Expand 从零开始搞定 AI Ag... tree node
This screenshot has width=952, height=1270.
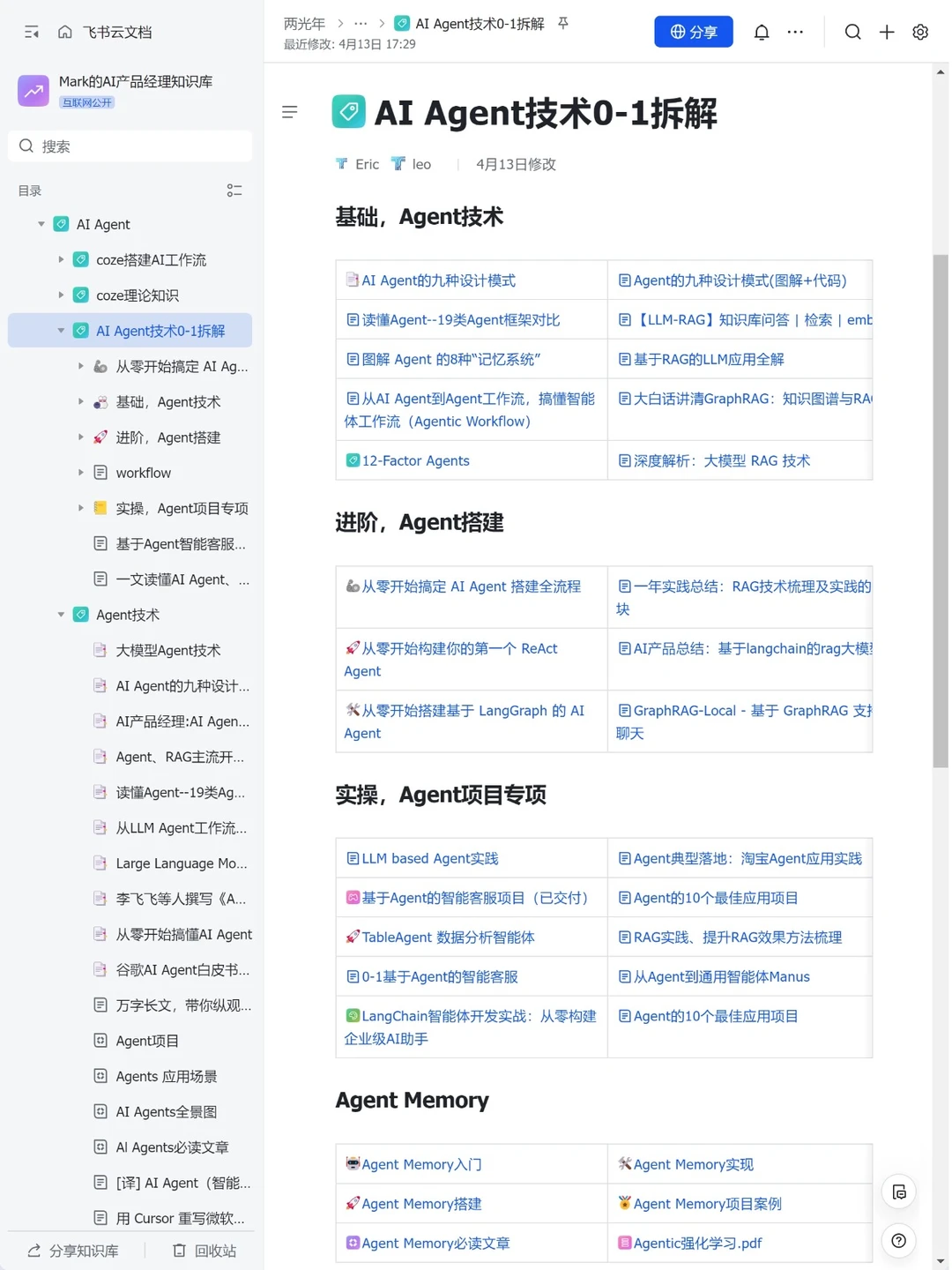pyautogui.click(x=80, y=366)
